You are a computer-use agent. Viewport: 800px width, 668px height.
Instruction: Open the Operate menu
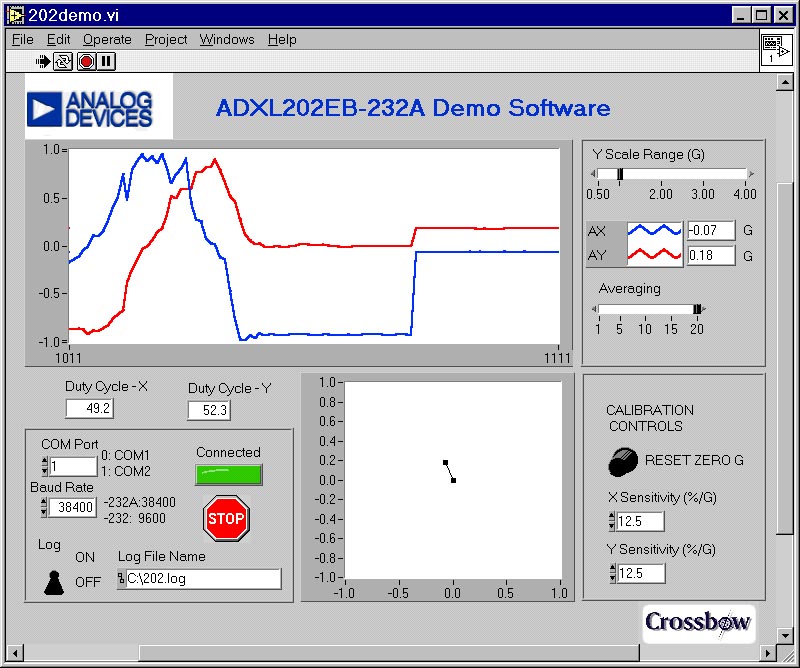pyautogui.click(x=107, y=39)
